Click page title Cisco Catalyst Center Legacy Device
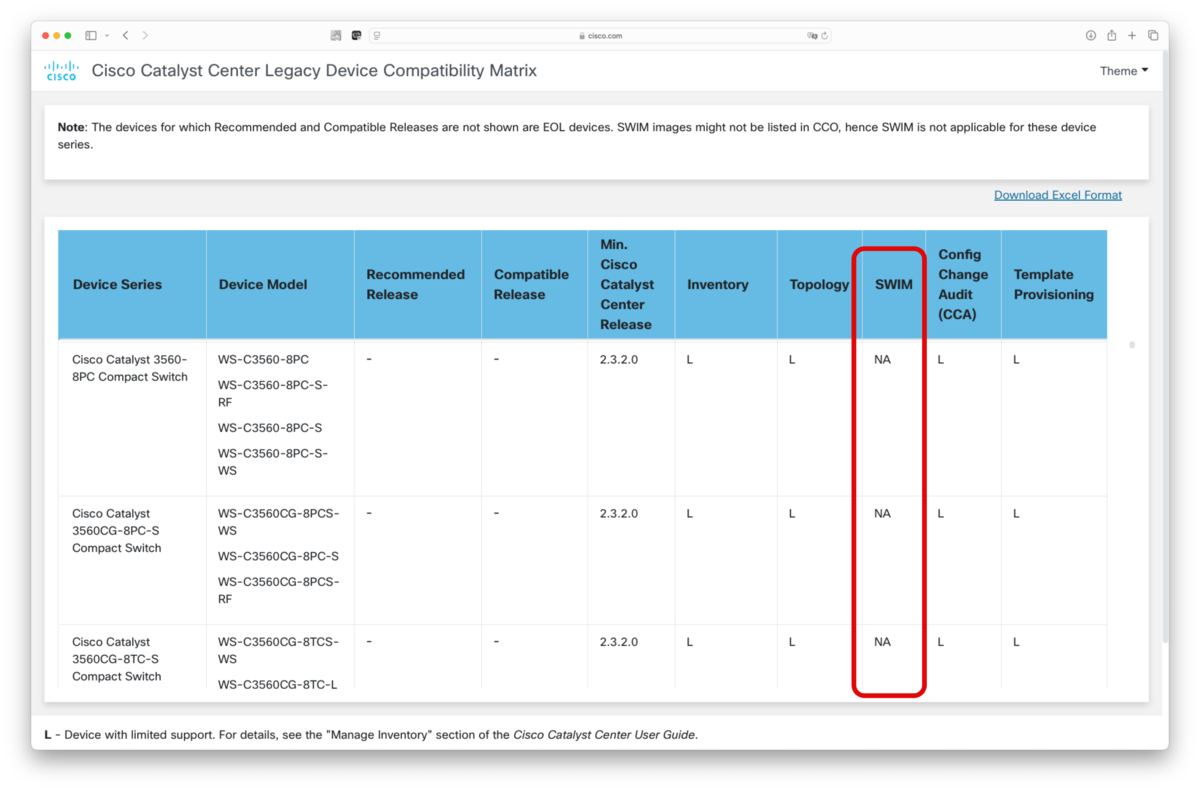The height and width of the screenshot is (791, 1200). click(314, 71)
